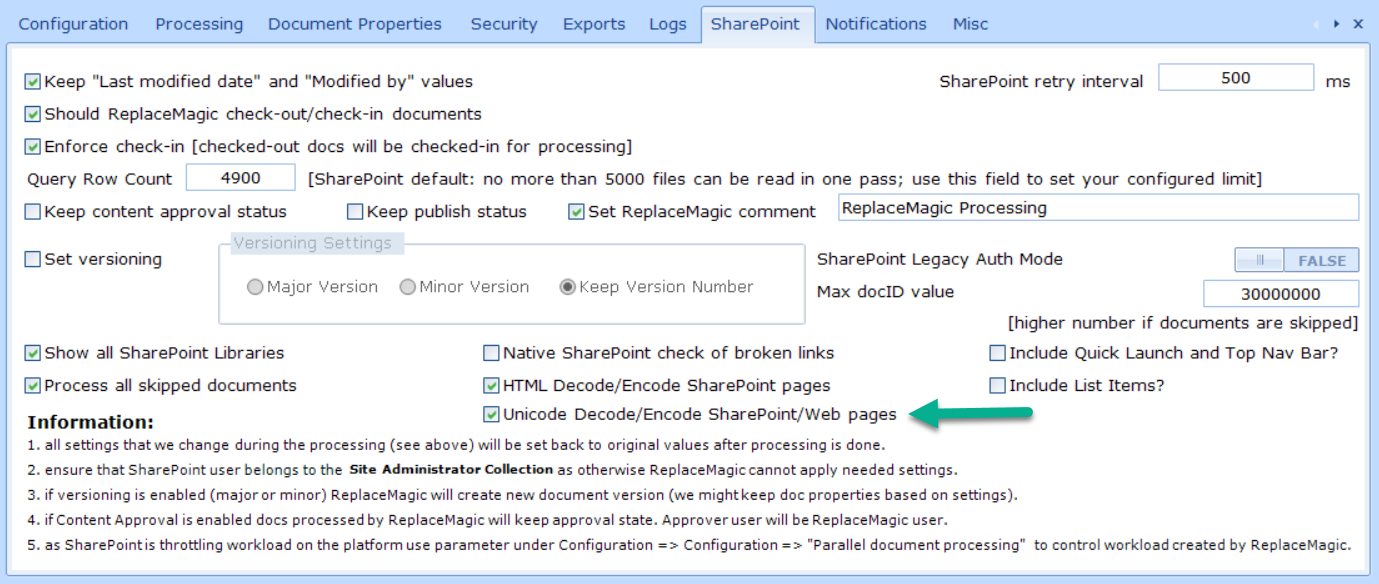Screen dimensions: 1379x584
Task: Enable Native SharePoint check of broken links
Action: coord(491,353)
